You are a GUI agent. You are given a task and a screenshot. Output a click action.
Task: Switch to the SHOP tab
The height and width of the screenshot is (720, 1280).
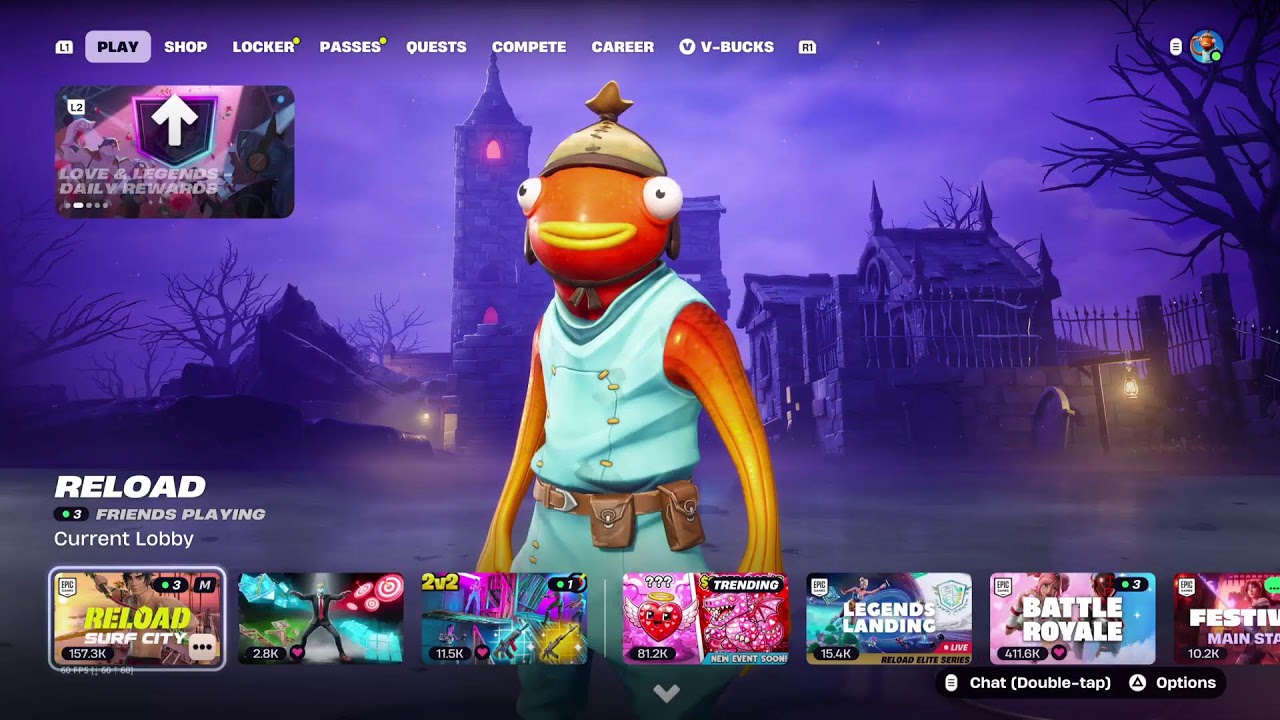coord(186,47)
